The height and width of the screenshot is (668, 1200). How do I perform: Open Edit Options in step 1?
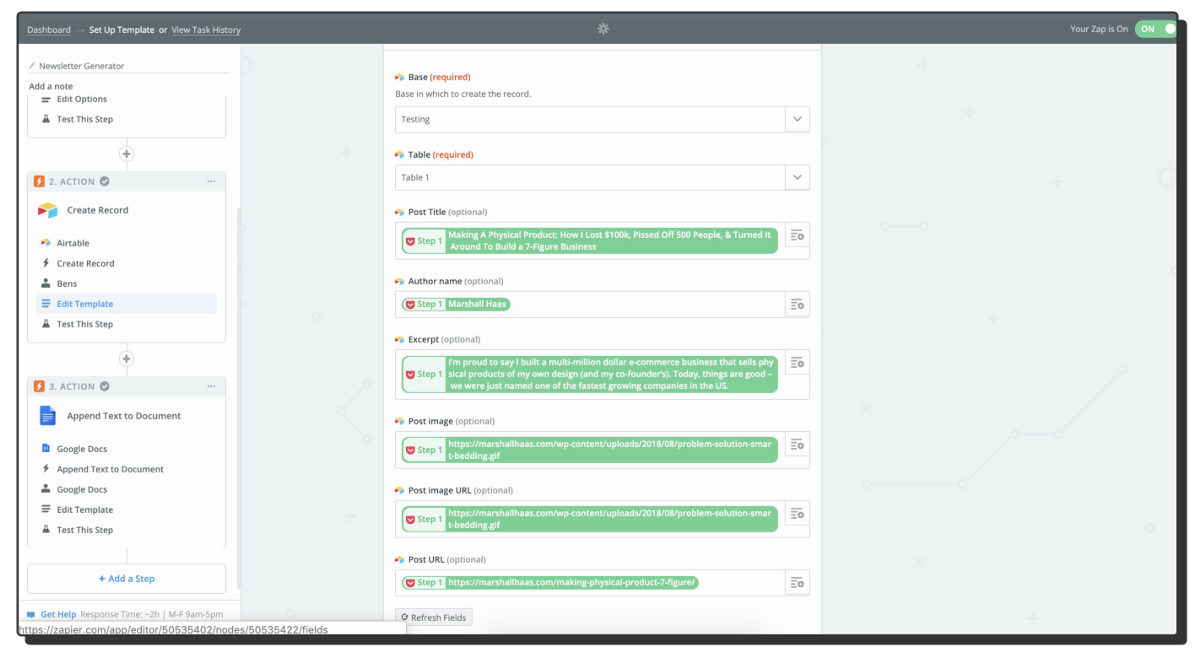coord(82,99)
